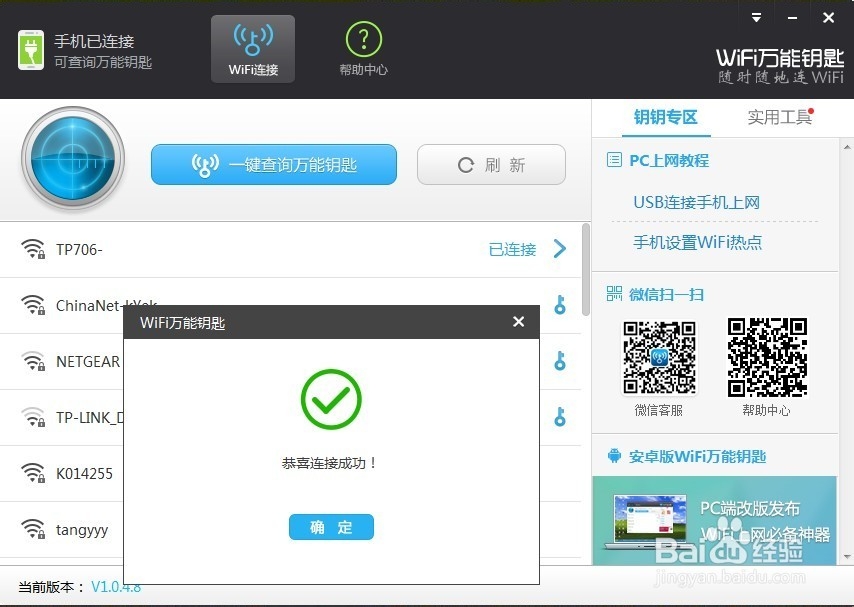Click 一键查询万能钥匙 button
The height and width of the screenshot is (607, 854).
click(274, 165)
